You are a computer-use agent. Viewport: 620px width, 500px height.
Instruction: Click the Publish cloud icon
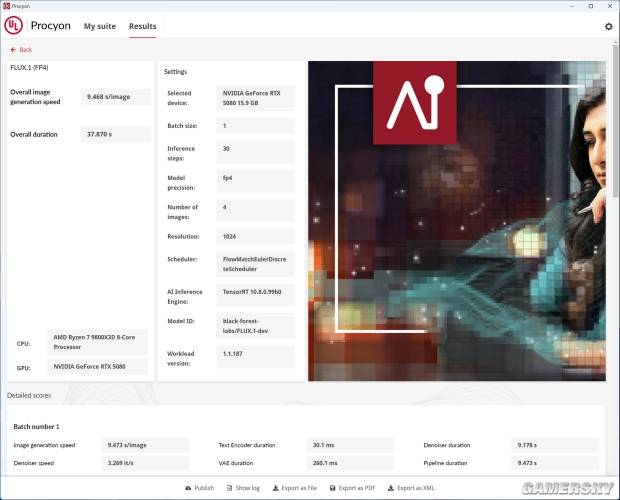pyautogui.click(x=188, y=488)
